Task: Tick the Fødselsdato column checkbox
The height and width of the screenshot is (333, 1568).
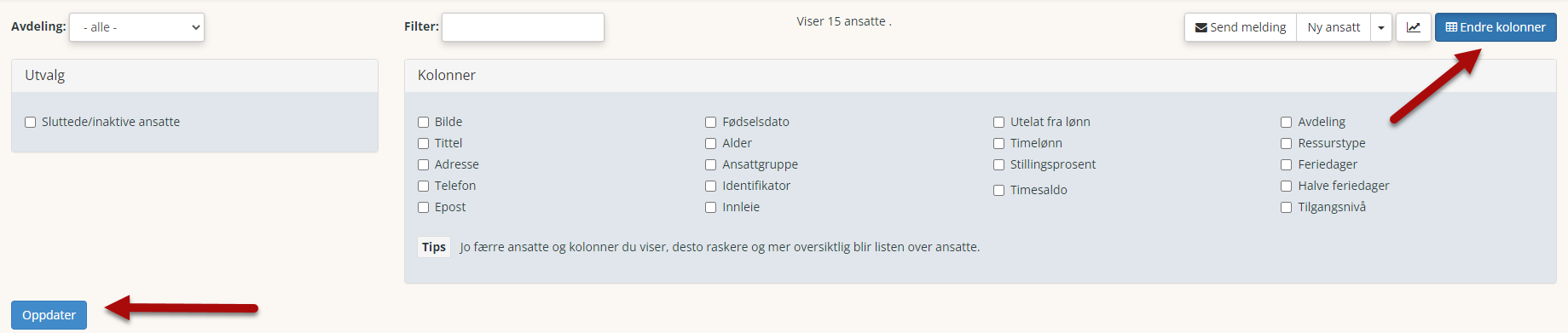Action: point(710,122)
